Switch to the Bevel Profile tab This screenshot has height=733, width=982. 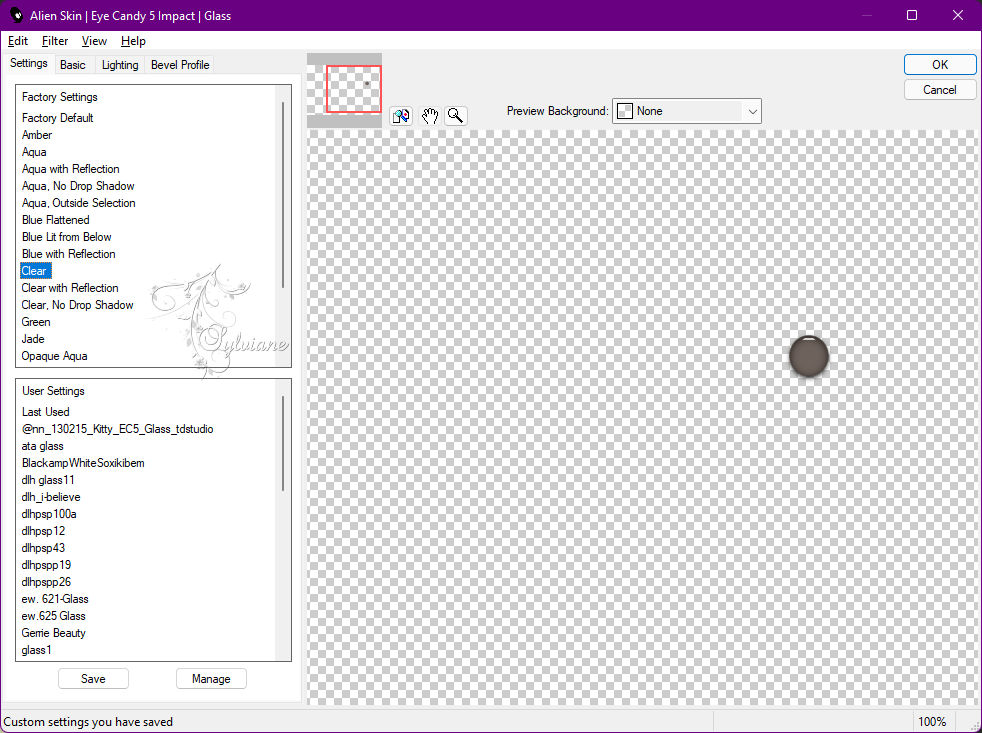coord(180,65)
